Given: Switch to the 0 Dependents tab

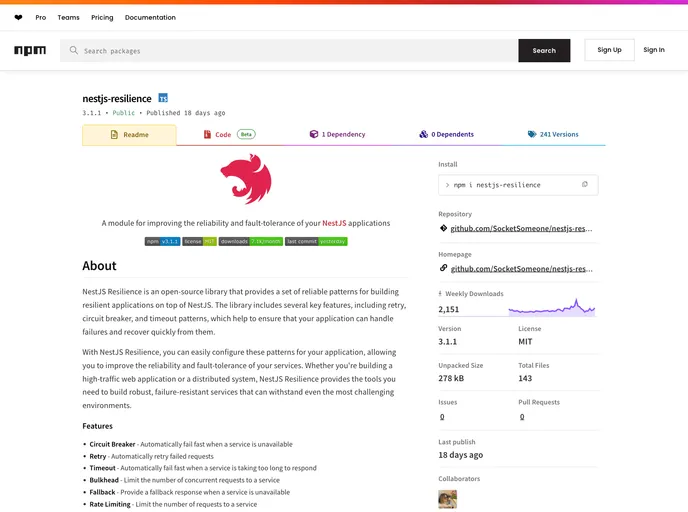Looking at the screenshot, I should pyautogui.click(x=446, y=134).
